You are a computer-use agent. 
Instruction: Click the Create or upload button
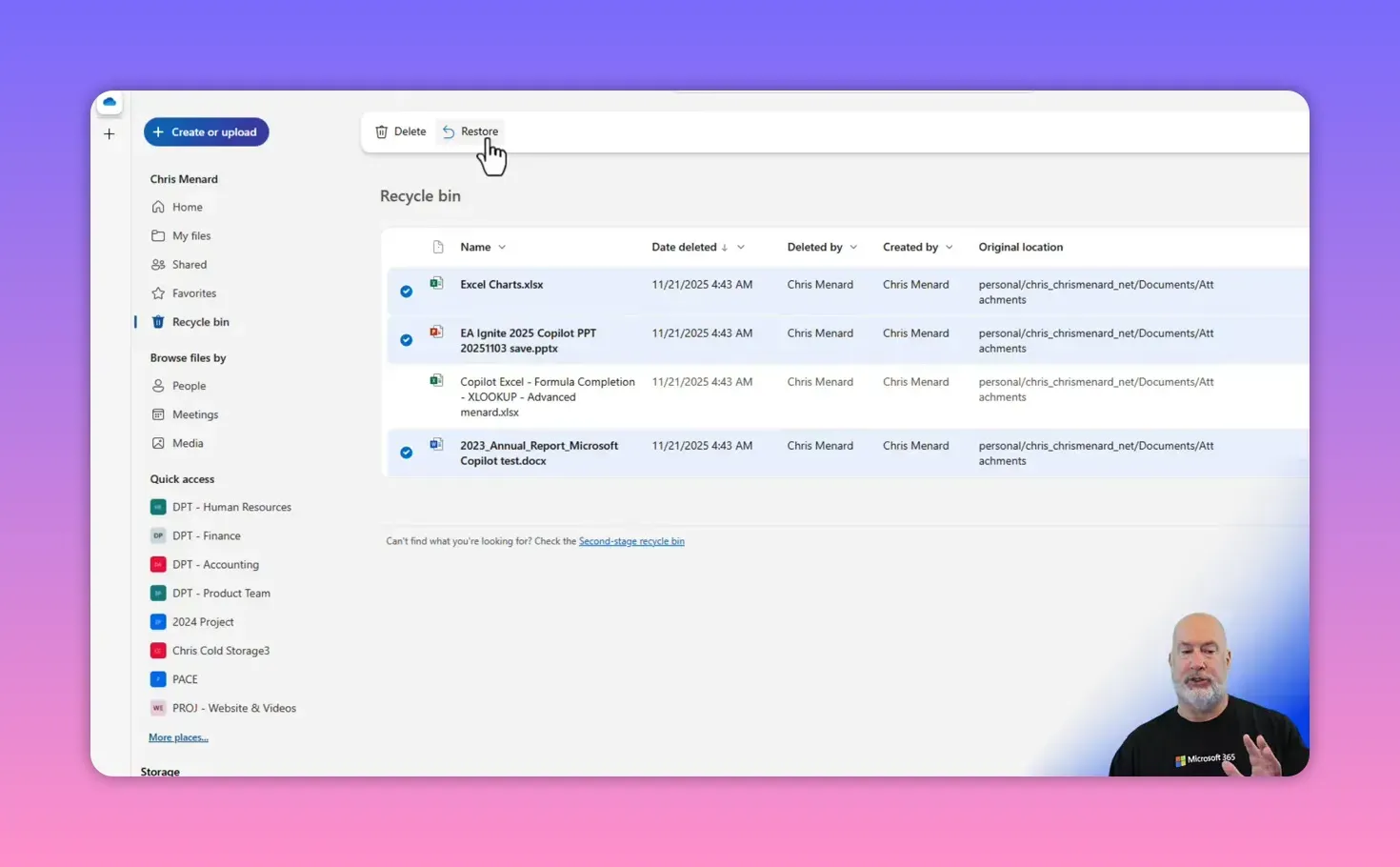(x=206, y=131)
